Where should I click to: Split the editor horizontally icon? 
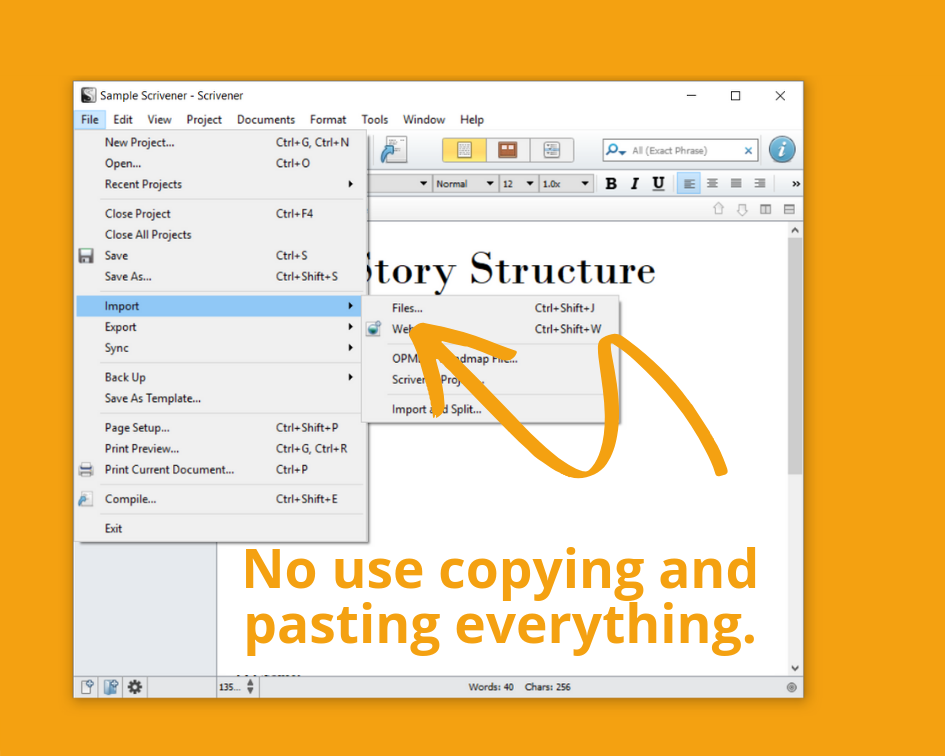coord(789,209)
